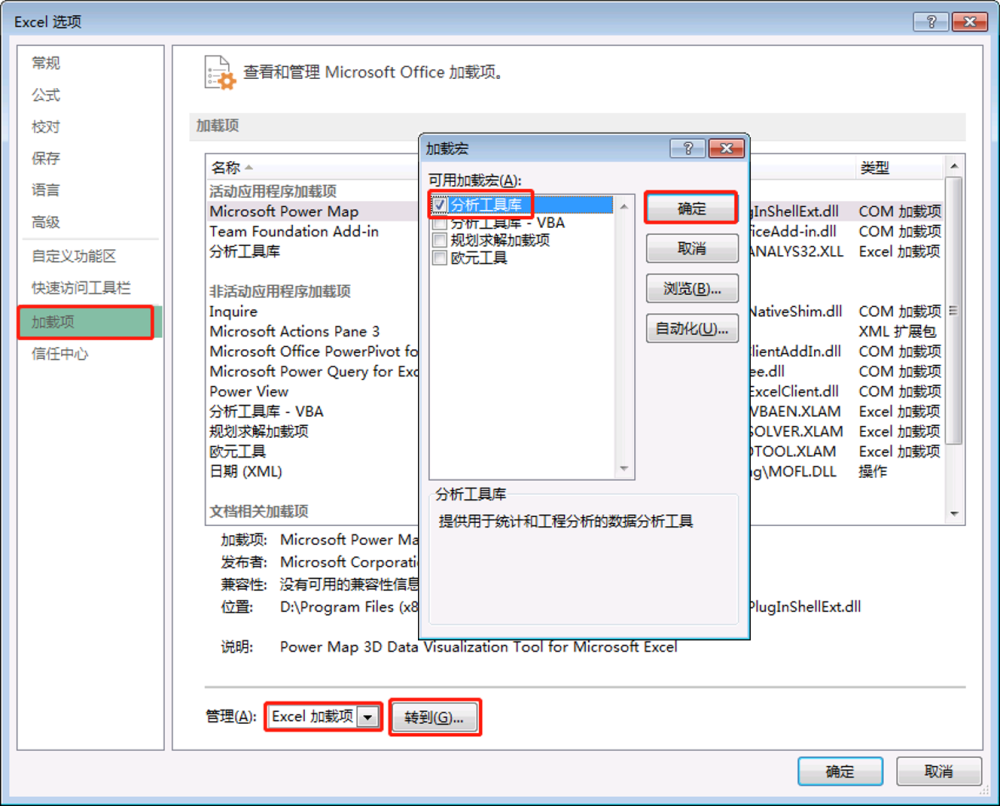Enable the 欧元工具 checkbox
This screenshot has height=806, width=1000.
coord(437,258)
